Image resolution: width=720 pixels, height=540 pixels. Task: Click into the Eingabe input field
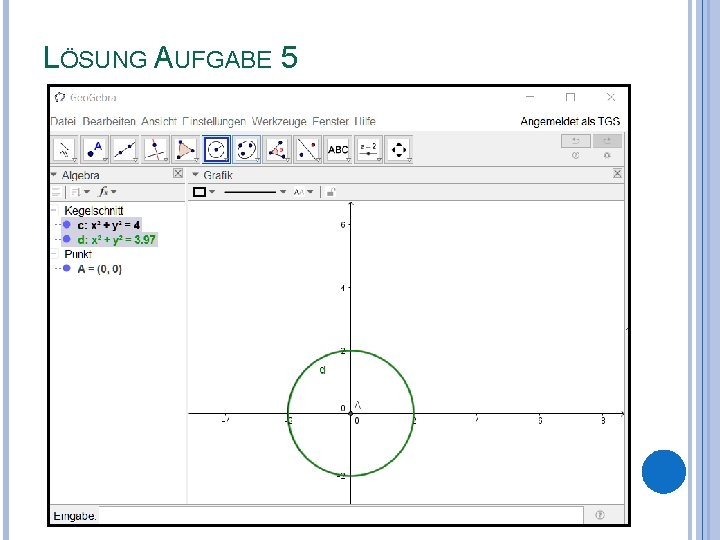pyautogui.click(x=341, y=515)
